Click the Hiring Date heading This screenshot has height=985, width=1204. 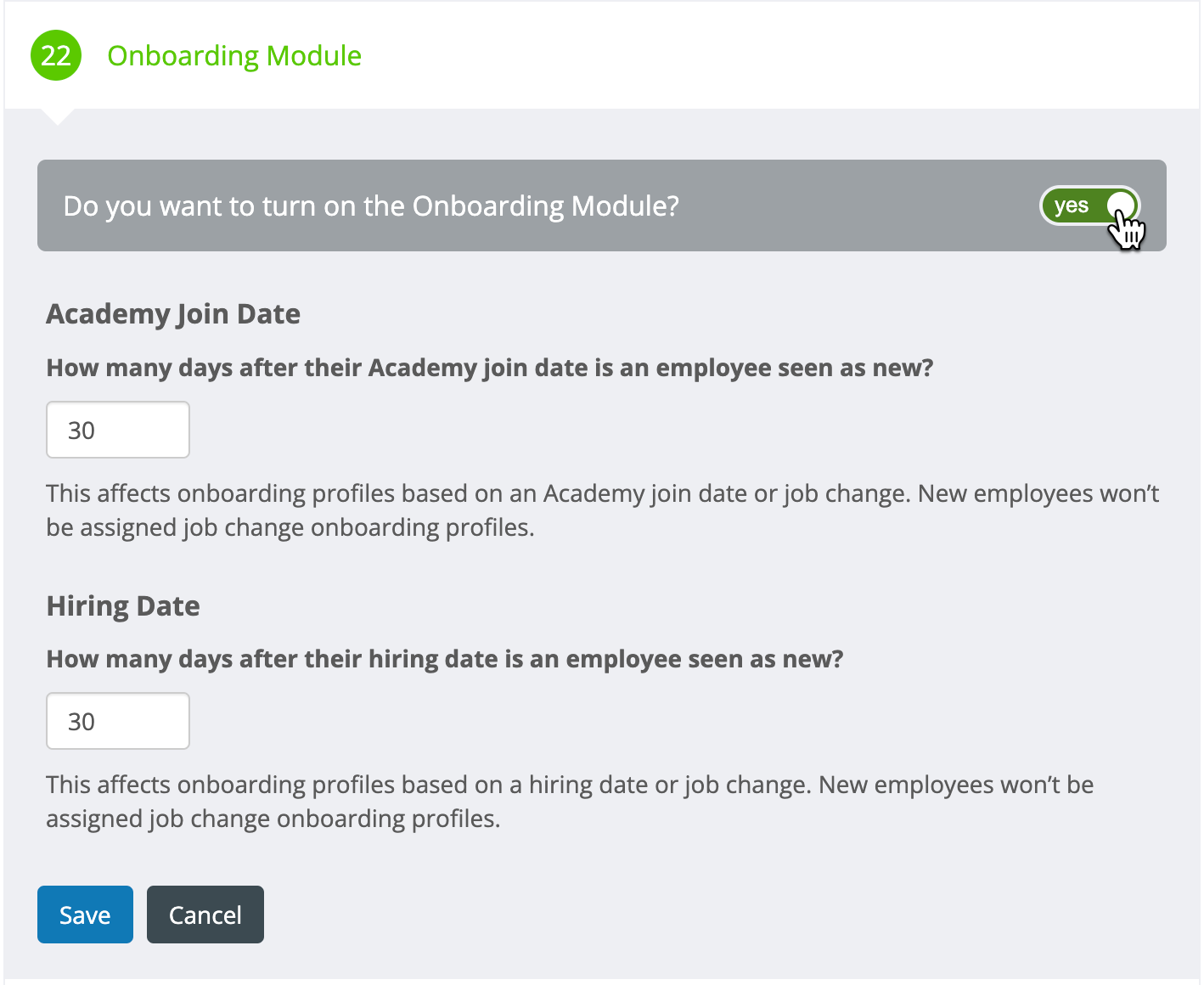[122, 605]
